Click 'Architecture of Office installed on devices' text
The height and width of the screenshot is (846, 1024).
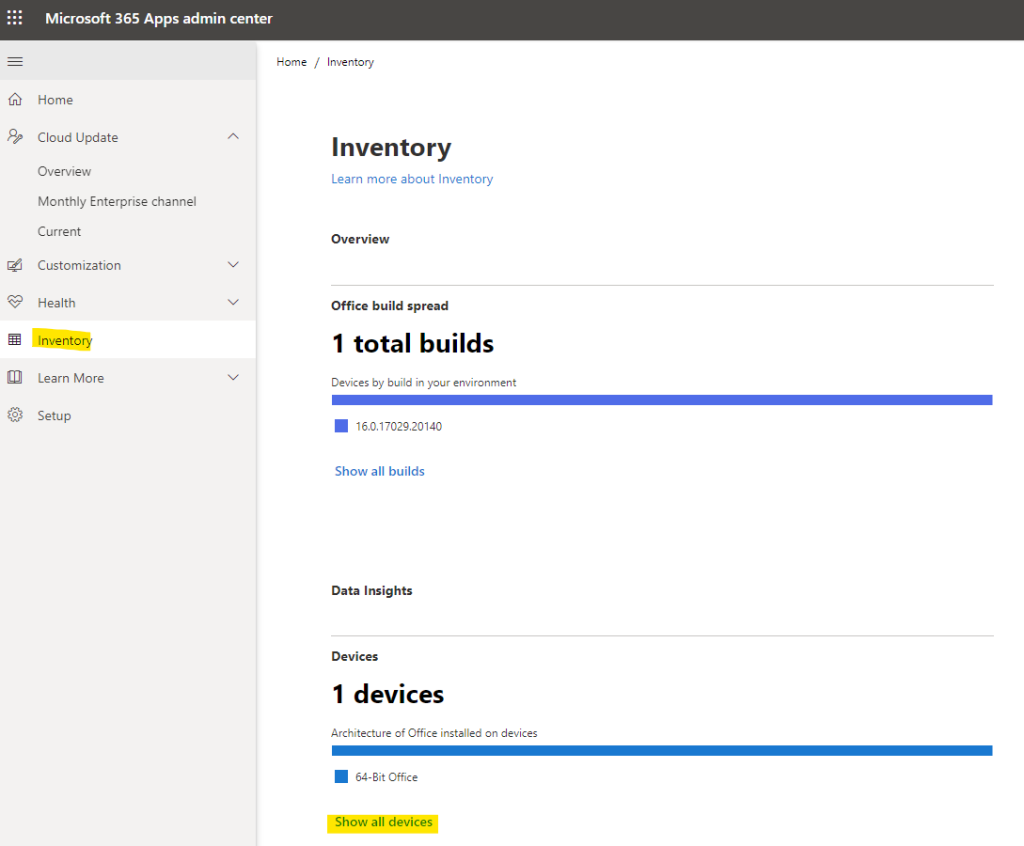point(434,733)
